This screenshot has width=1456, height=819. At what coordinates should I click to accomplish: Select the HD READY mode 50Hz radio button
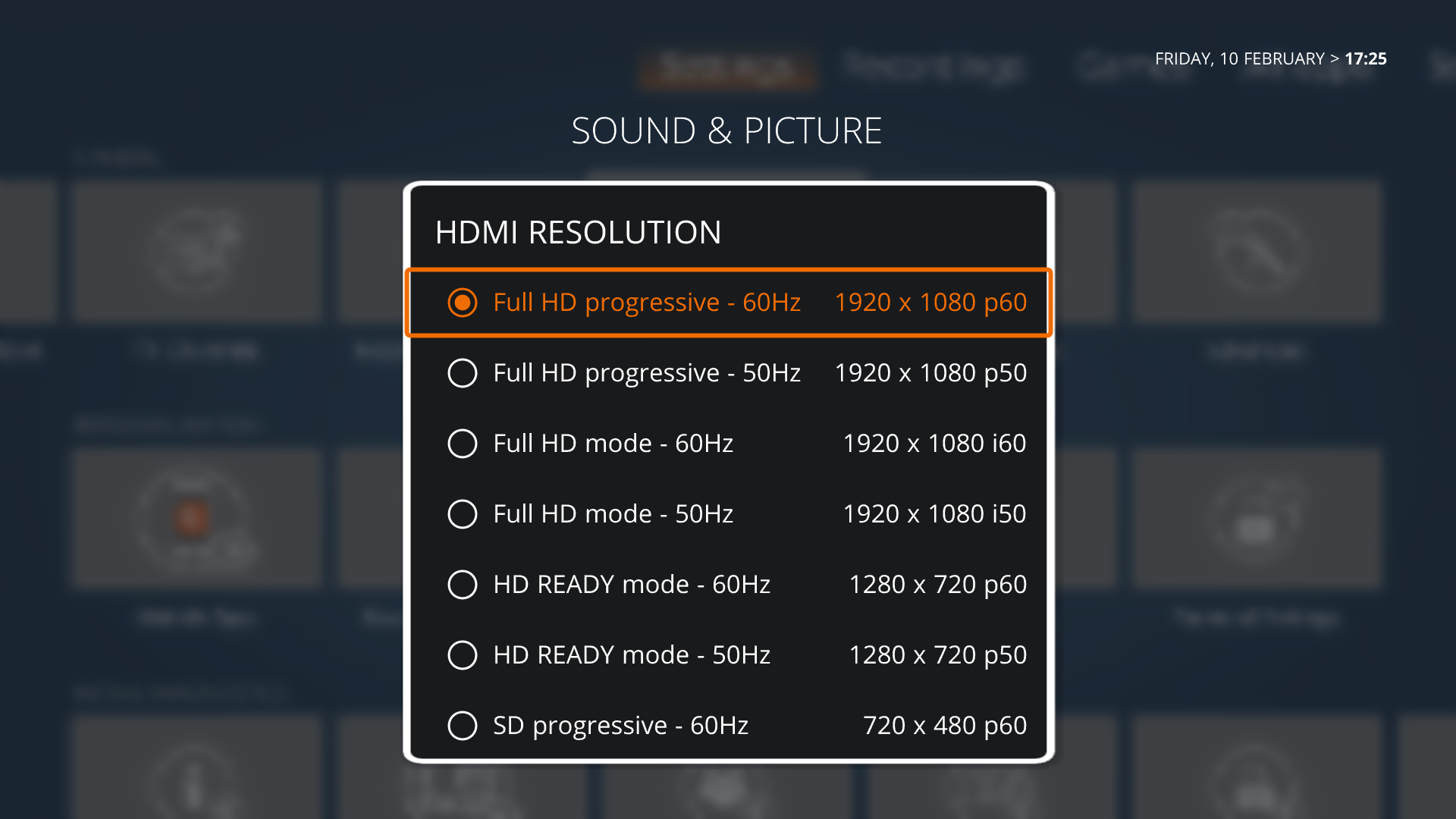463,655
